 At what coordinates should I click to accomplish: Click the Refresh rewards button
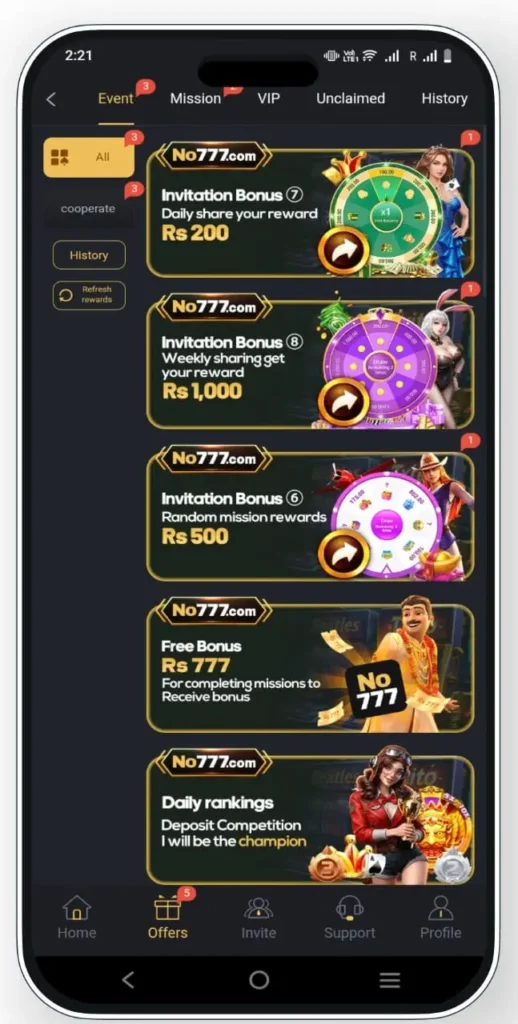point(89,295)
